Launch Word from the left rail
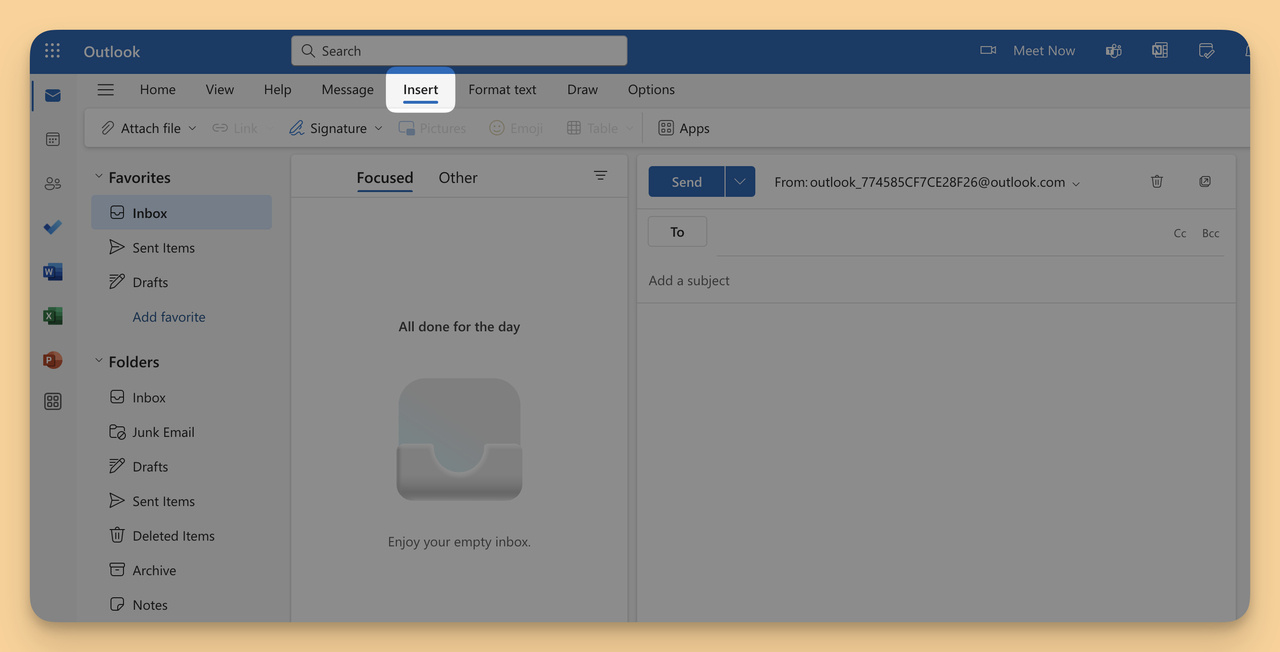The width and height of the screenshot is (1280, 652). (53, 271)
